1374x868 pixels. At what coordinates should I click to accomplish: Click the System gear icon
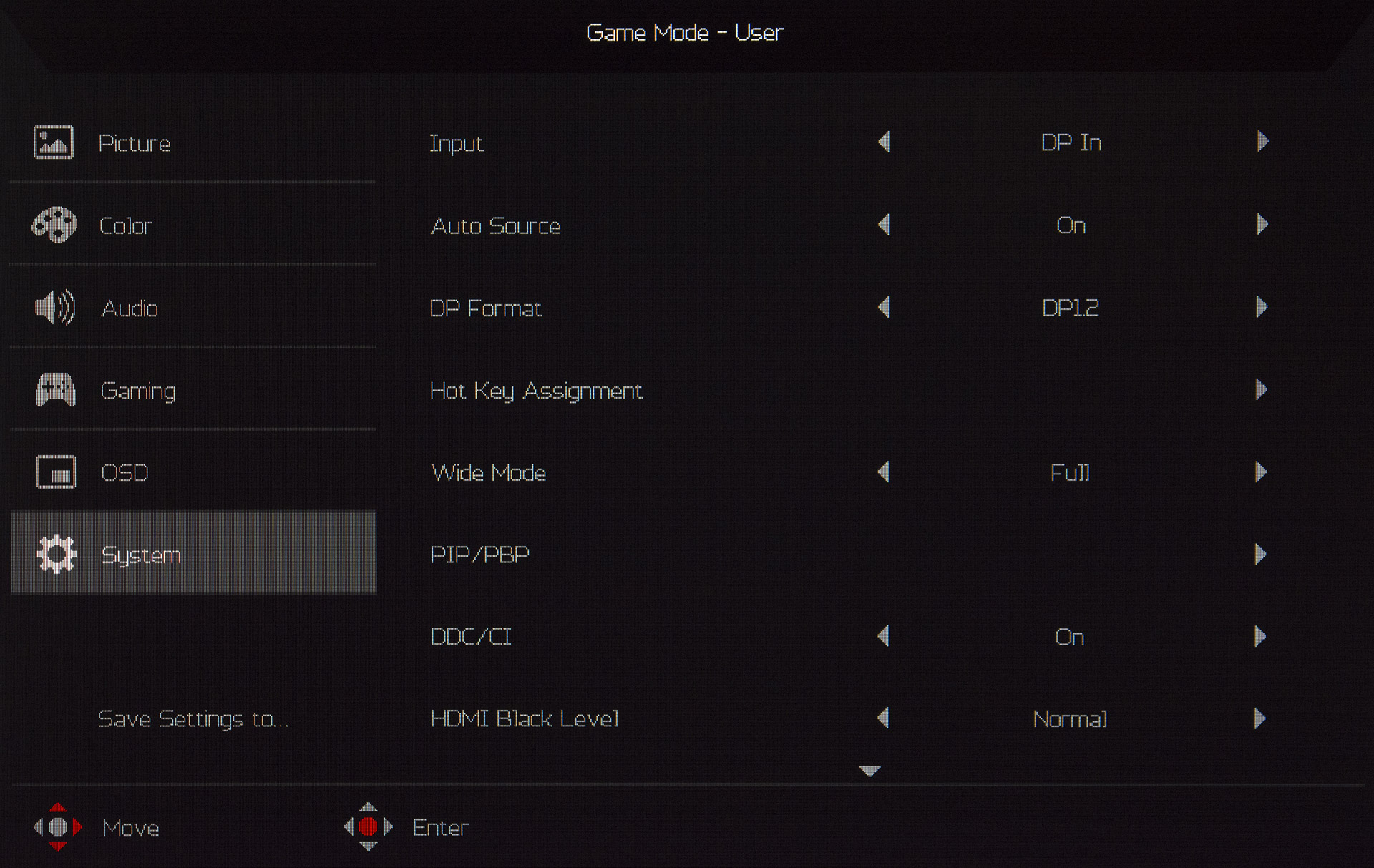point(56,554)
